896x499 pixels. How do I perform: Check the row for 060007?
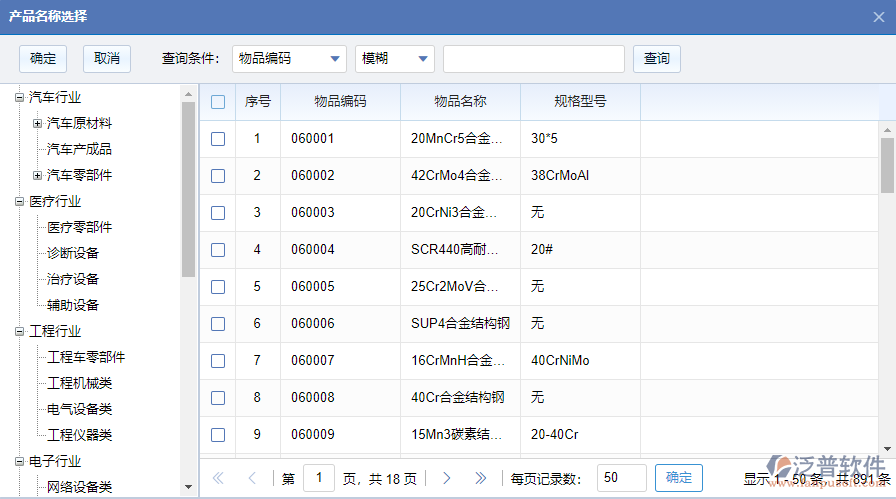pyautogui.click(x=218, y=361)
